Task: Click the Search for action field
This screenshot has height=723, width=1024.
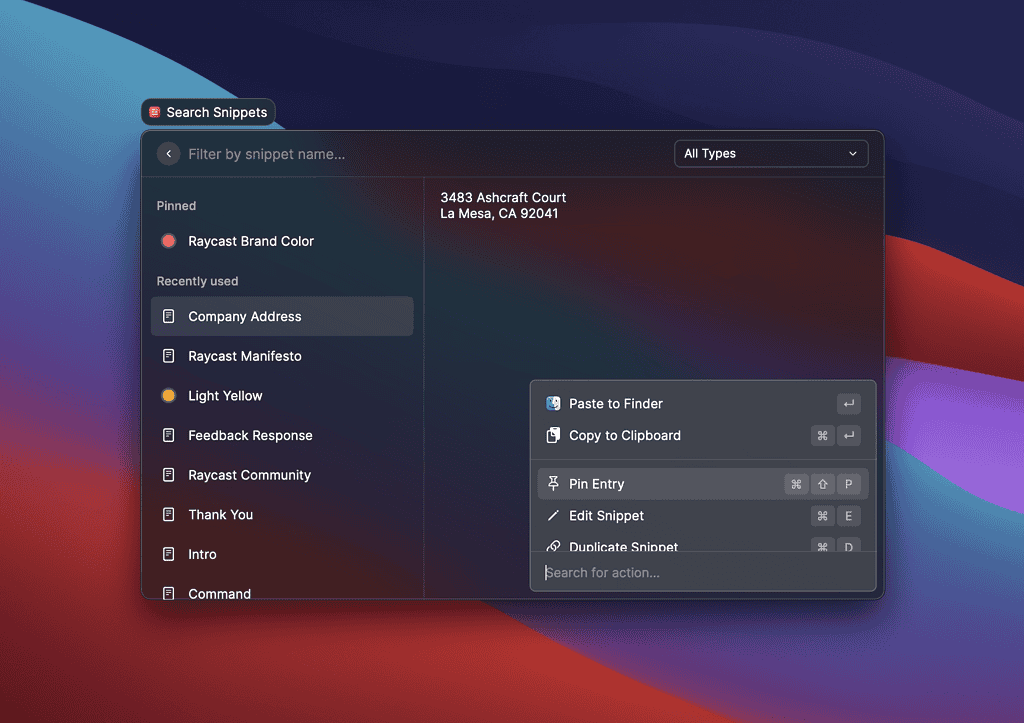Action: (x=703, y=573)
